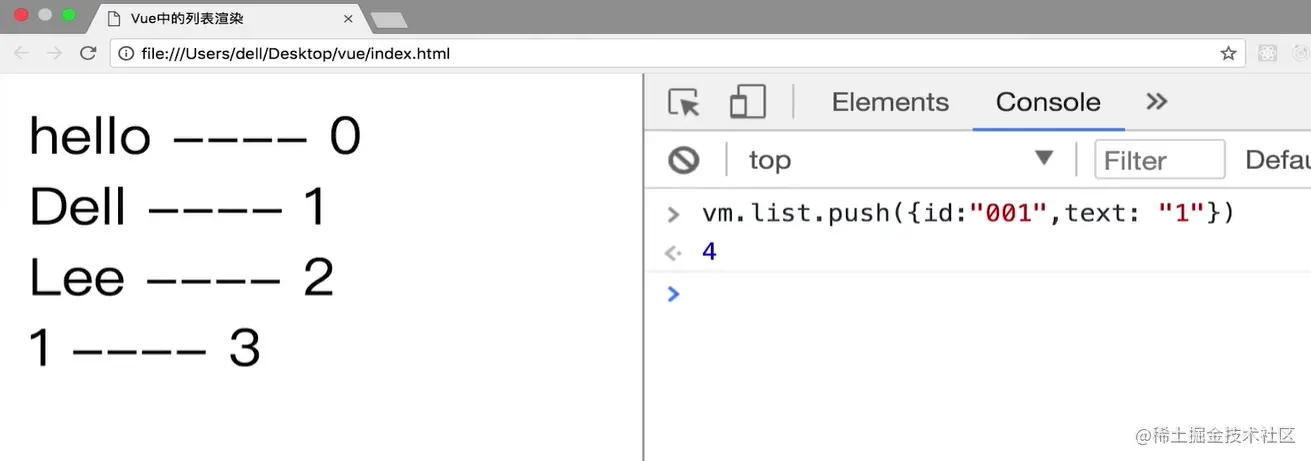1311x461 pixels.
Task: Open a new browser tab
Action: (388, 19)
